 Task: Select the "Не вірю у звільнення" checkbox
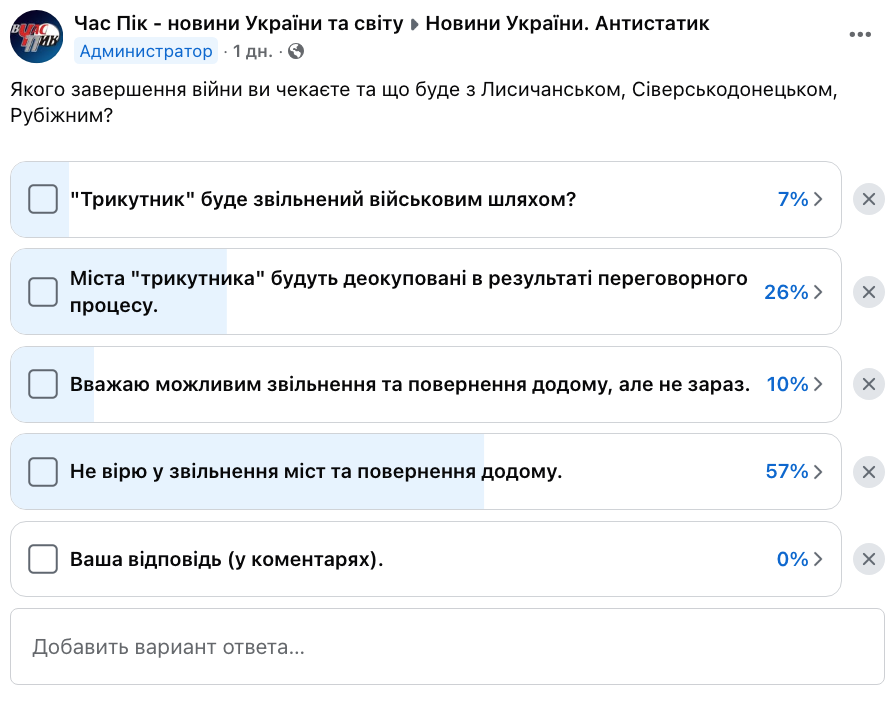click(43, 471)
